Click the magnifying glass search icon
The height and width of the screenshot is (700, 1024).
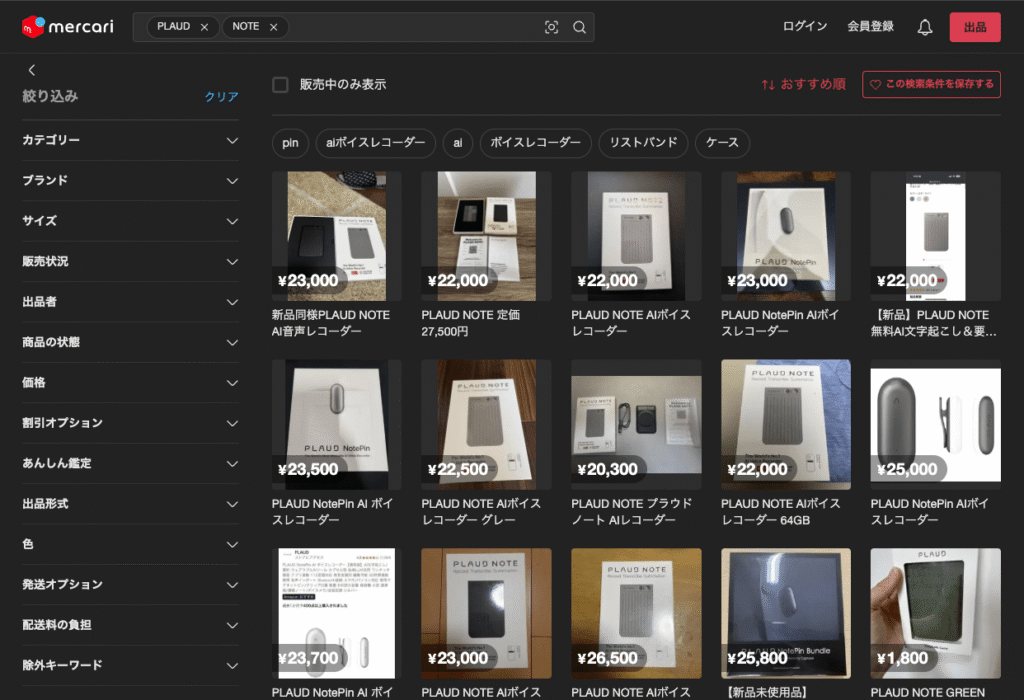pos(579,27)
